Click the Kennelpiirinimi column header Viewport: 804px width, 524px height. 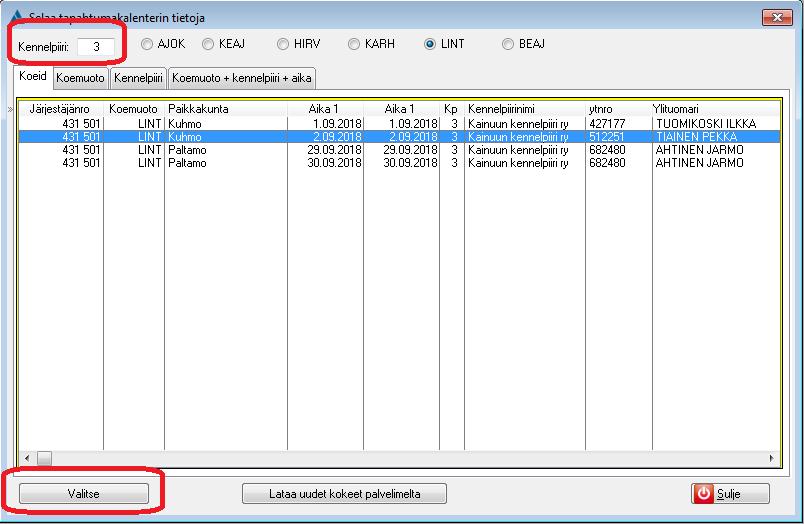[x=525, y=109]
